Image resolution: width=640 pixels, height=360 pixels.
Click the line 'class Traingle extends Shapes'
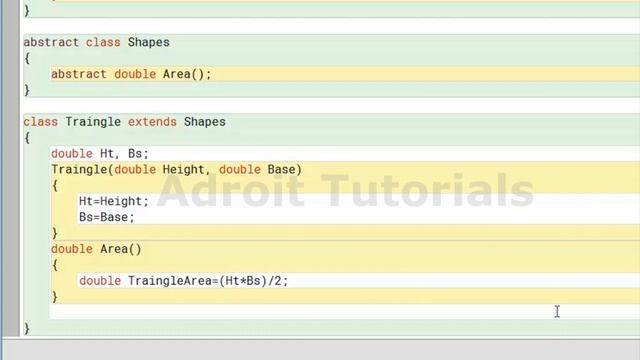[x=124, y=122]
